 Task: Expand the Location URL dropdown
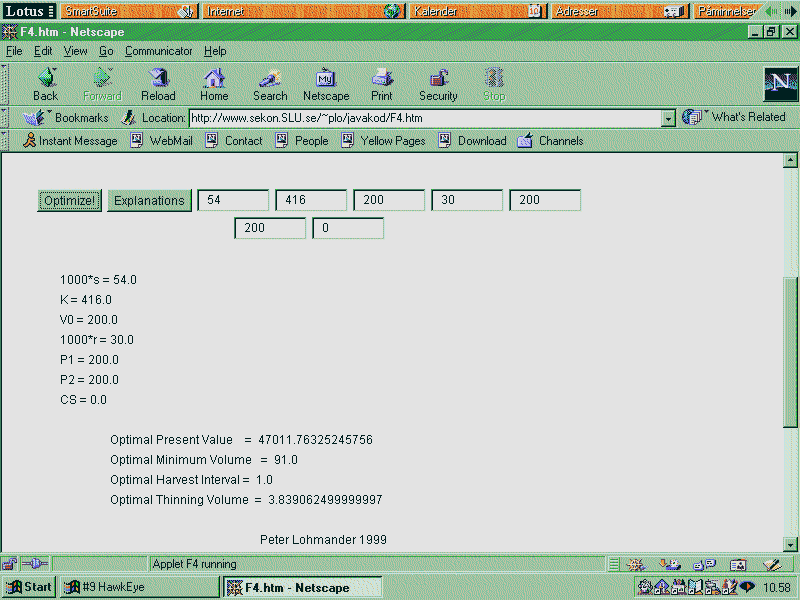tap(668, 118)
